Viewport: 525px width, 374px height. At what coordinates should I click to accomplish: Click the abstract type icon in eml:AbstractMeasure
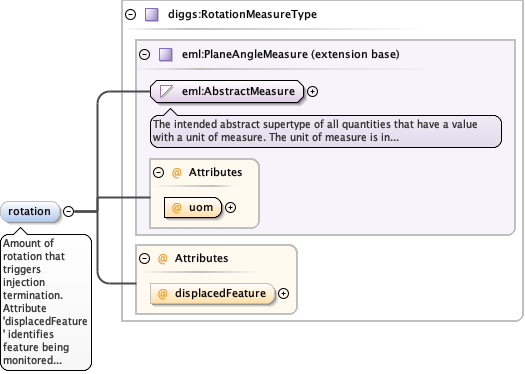(x=166, y=91)
